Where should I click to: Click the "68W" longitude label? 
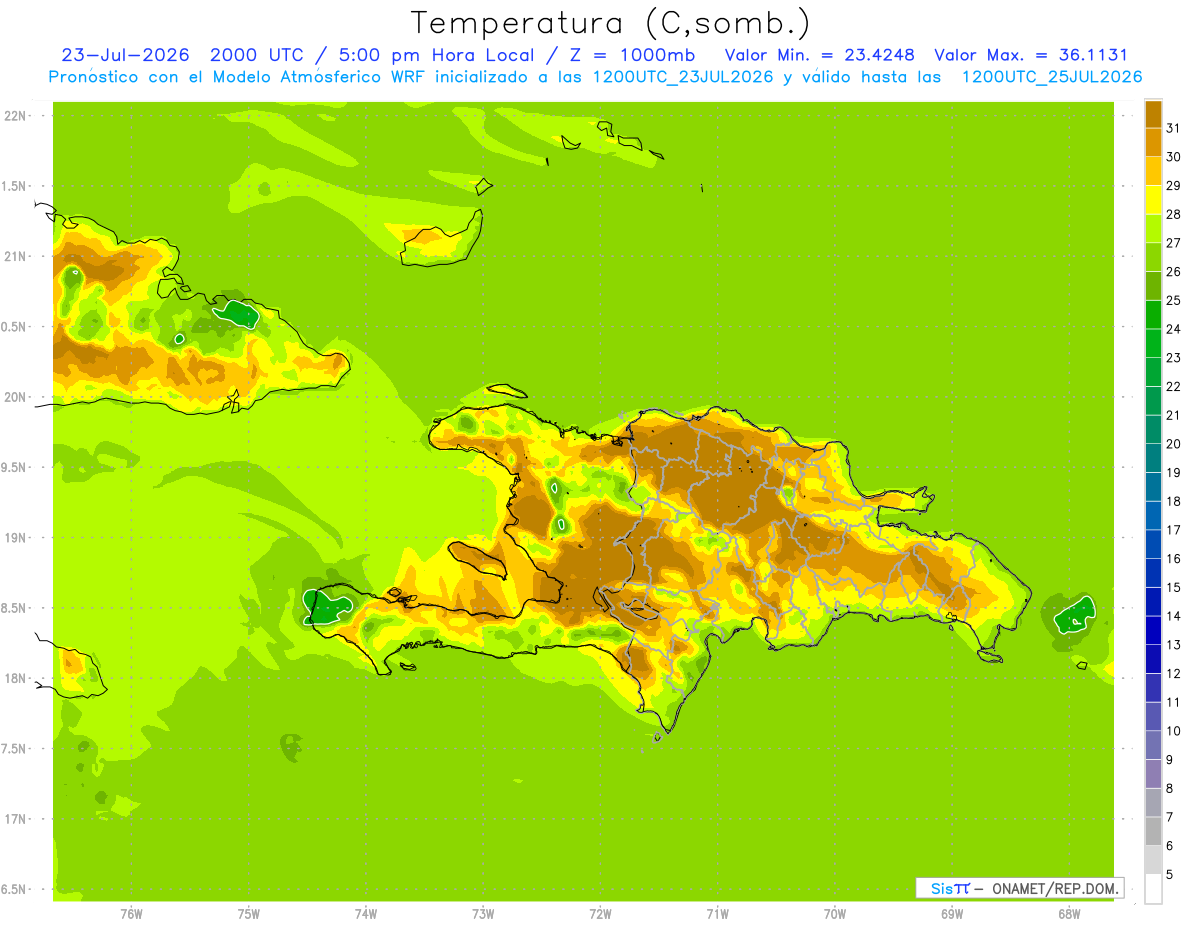point(1069,914)
